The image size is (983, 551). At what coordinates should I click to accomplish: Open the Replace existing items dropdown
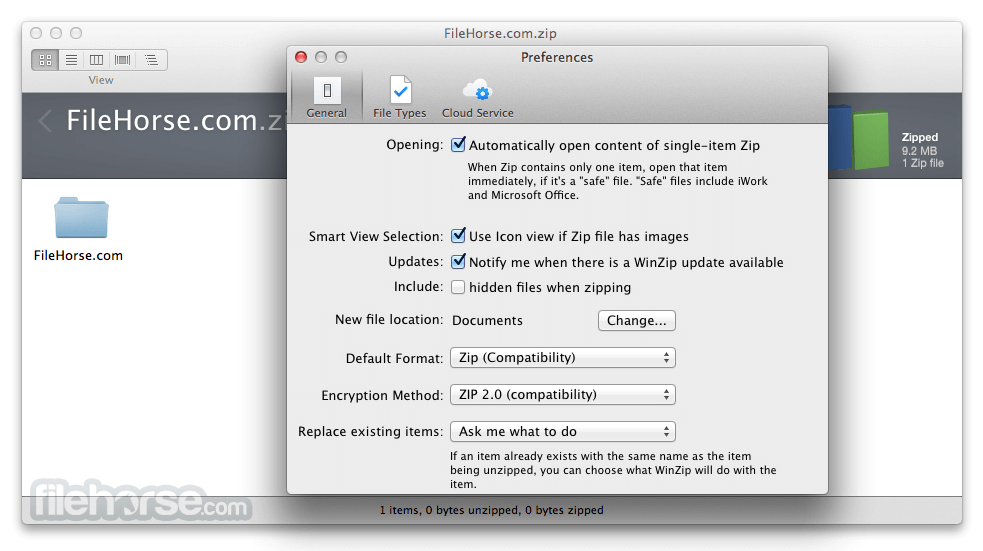coord(562,431)
